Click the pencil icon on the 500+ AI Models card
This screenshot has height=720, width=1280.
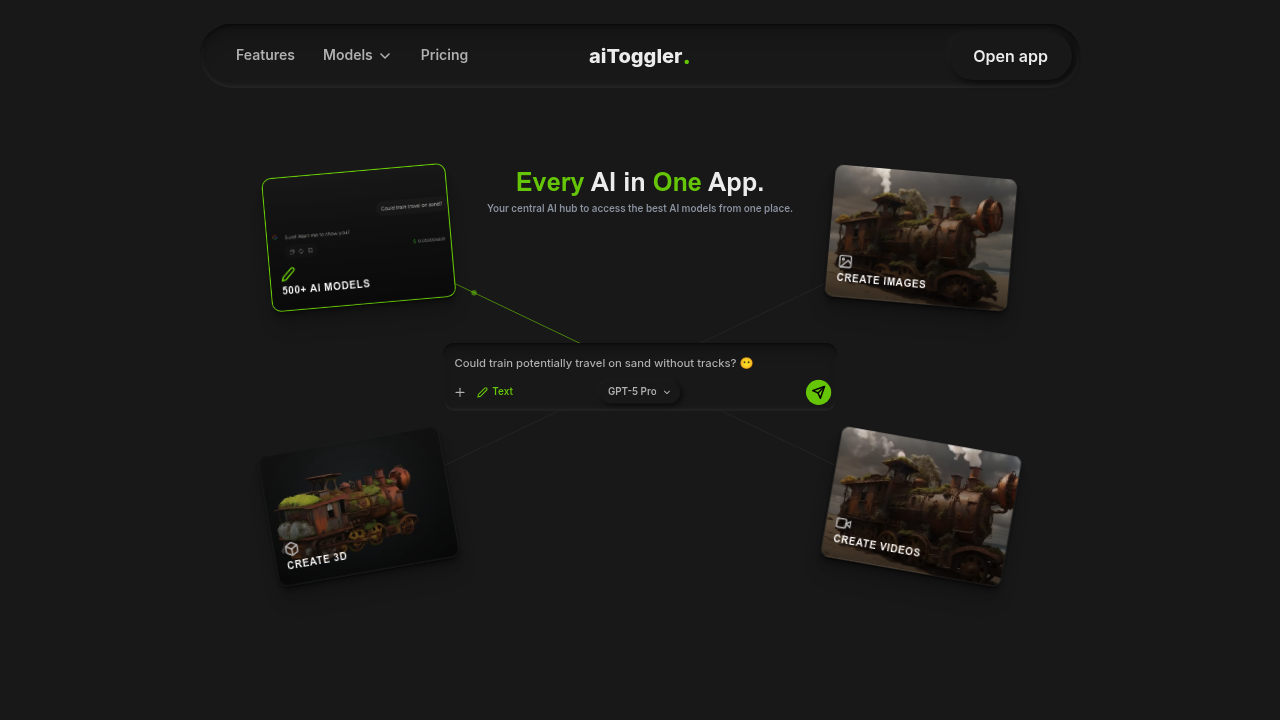288,274
